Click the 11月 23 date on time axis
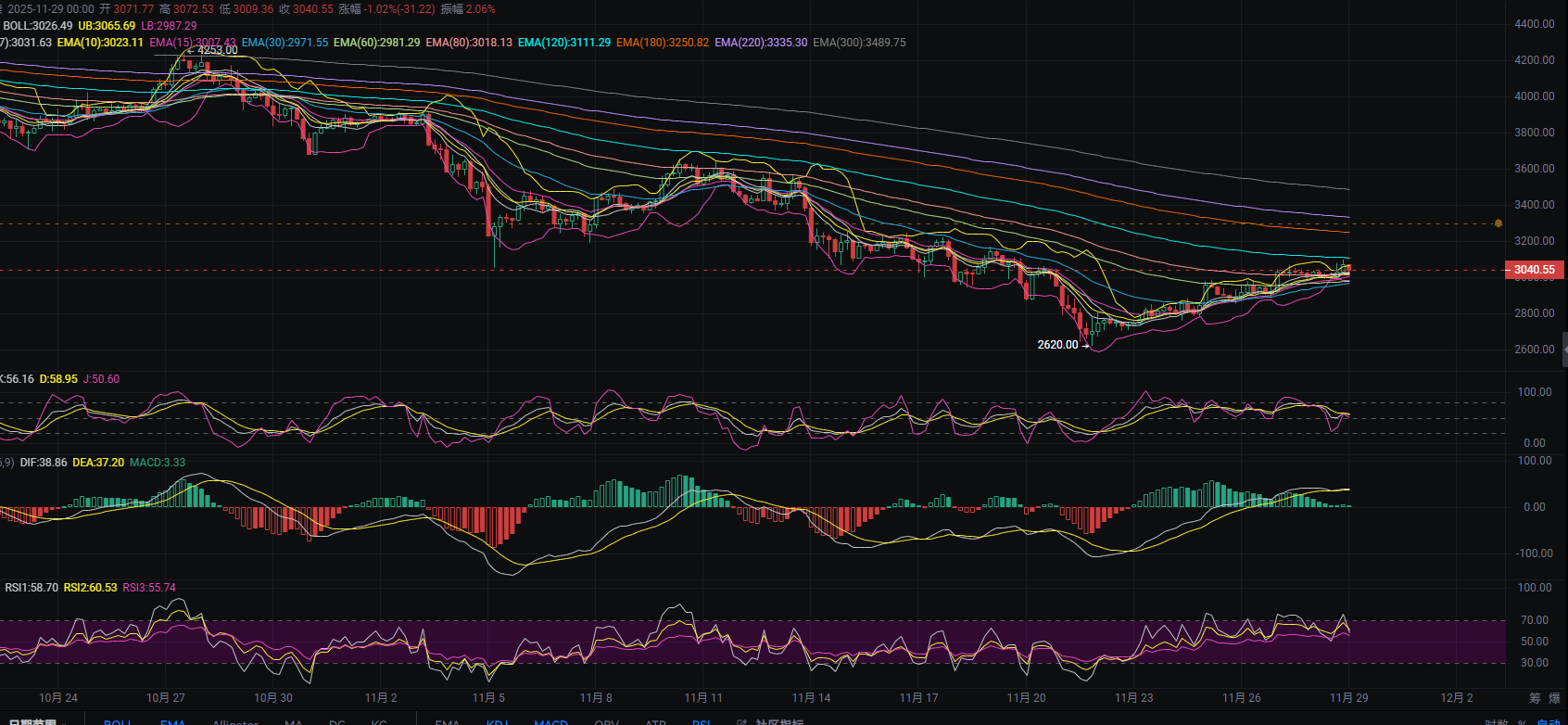Screen dimensions: 1568x725 tap(1133, 698)
